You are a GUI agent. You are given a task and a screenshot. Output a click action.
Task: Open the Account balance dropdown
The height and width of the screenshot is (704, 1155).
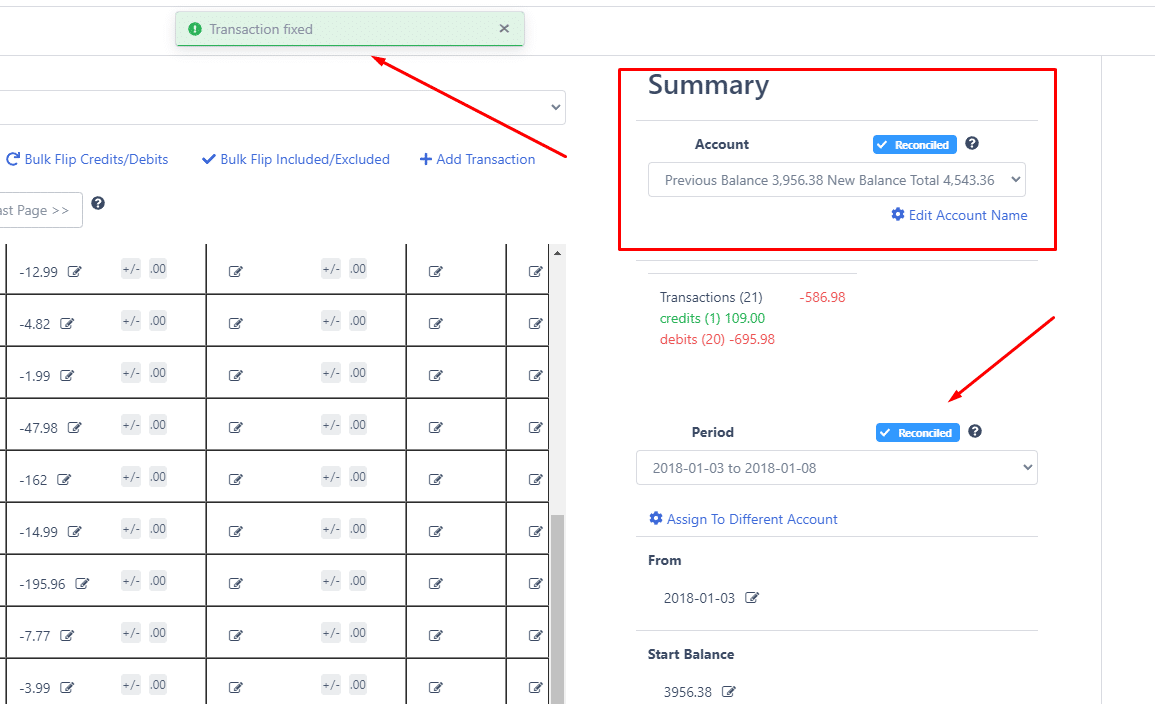tap(836, 180)
